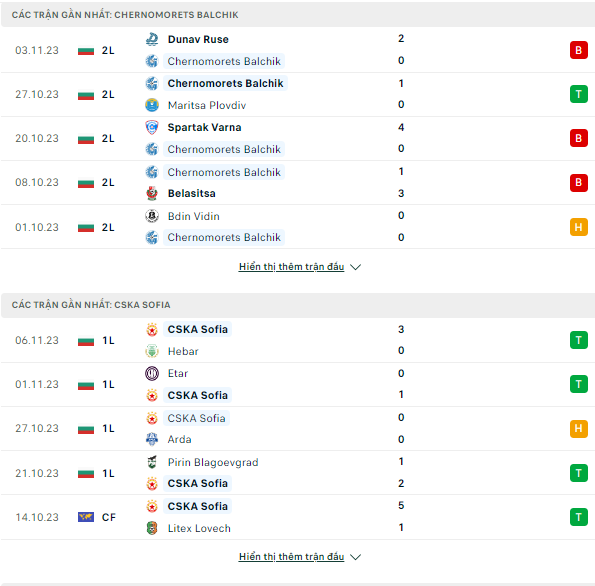Click the orange H badge for Bdin Vidin match
This screenshot has width=595, height=586.
click(578, 227)
